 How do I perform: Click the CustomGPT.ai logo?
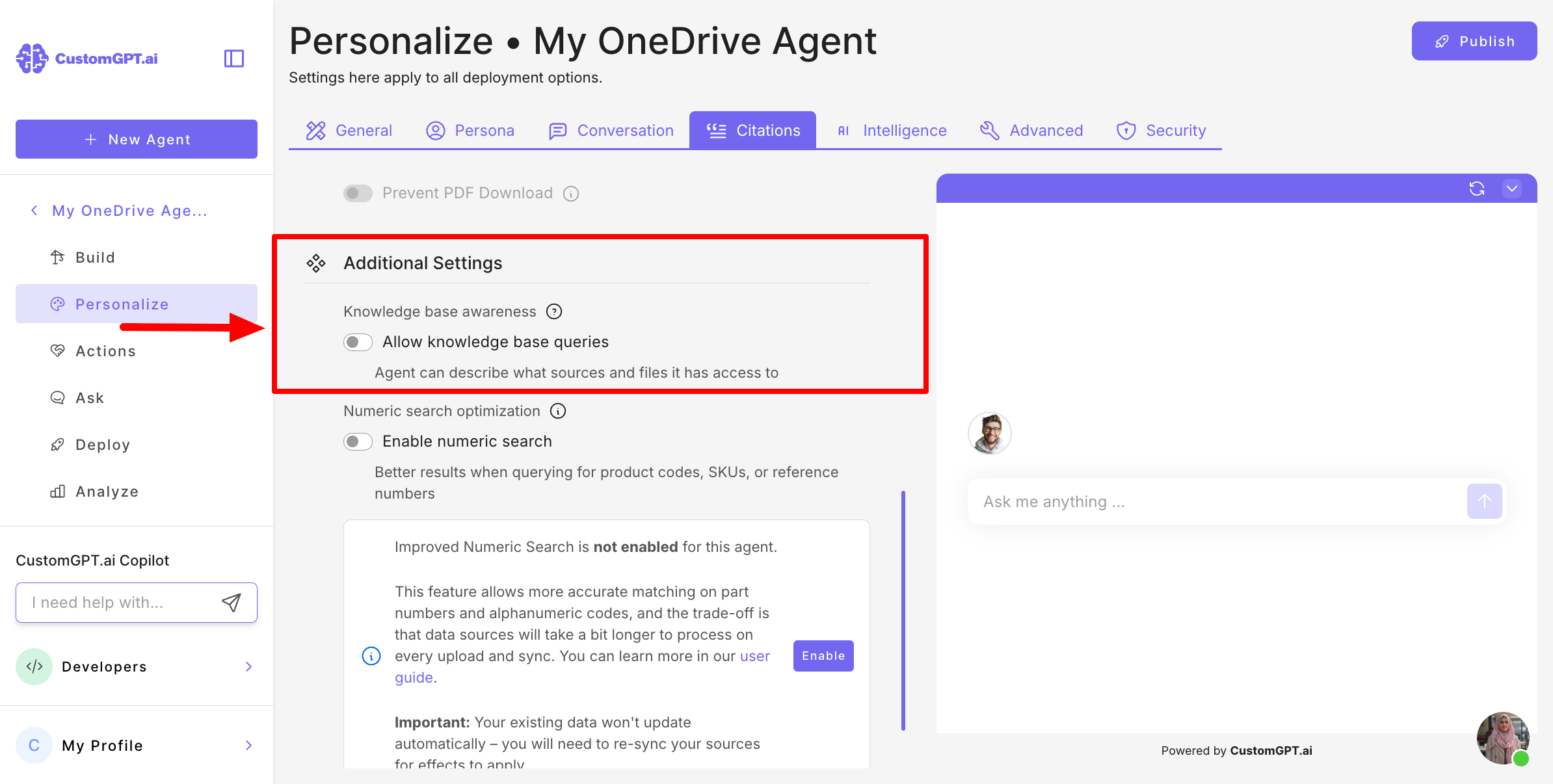coord(87,59)
